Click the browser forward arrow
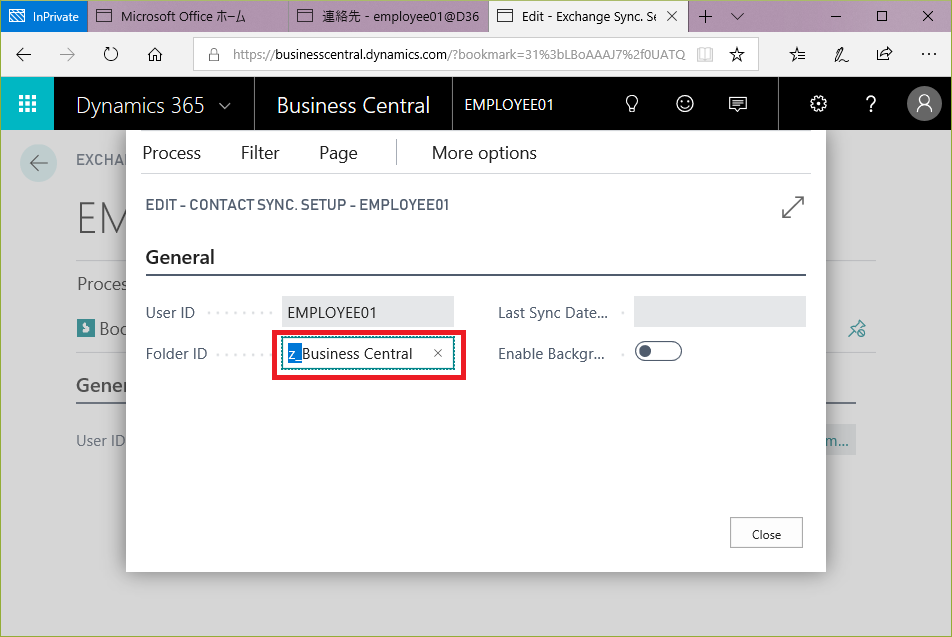952x637 pixels. point(67,55)
